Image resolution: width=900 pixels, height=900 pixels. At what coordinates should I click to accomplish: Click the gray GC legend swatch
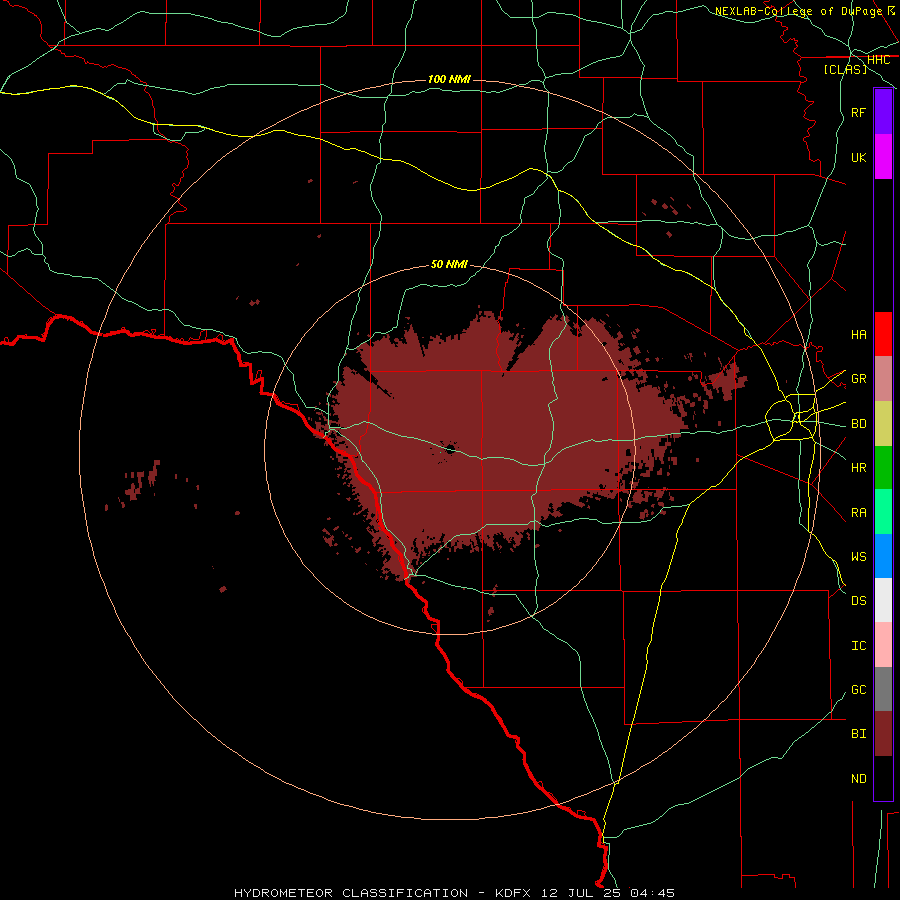click(x=883, y=689)
